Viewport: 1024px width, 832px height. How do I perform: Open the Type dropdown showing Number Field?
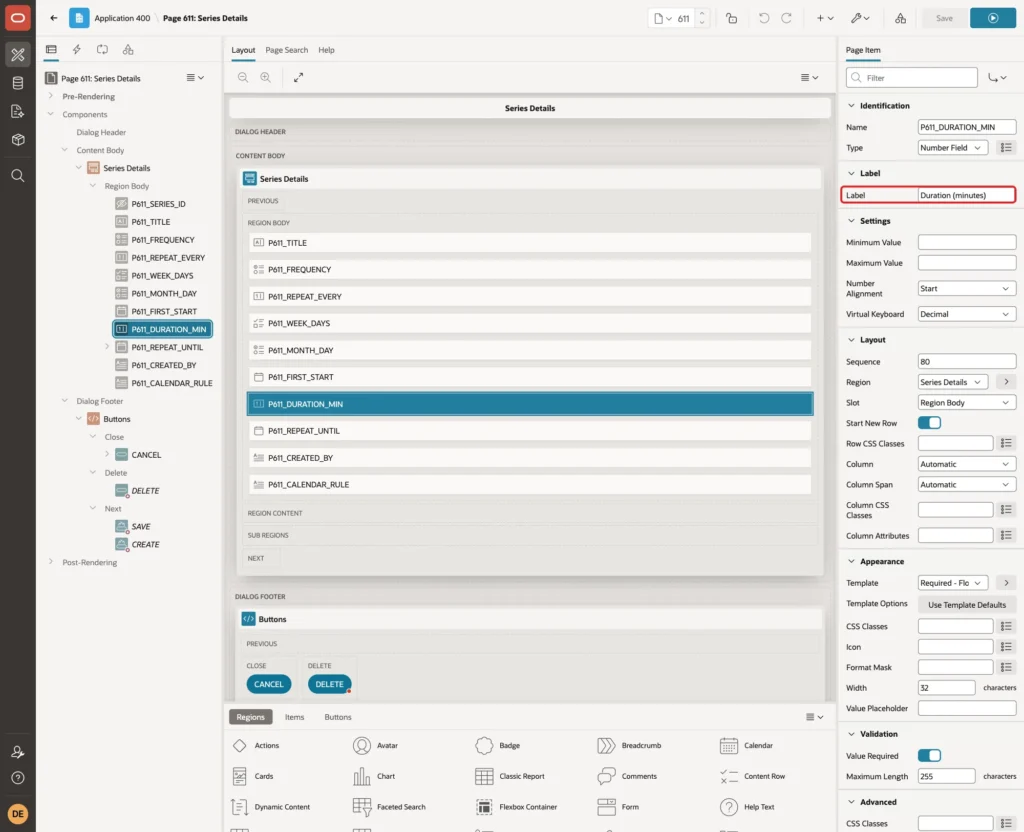click(952, 148)
